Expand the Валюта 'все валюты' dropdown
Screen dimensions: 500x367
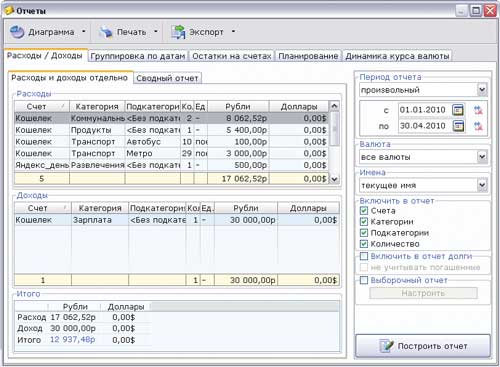482,157
